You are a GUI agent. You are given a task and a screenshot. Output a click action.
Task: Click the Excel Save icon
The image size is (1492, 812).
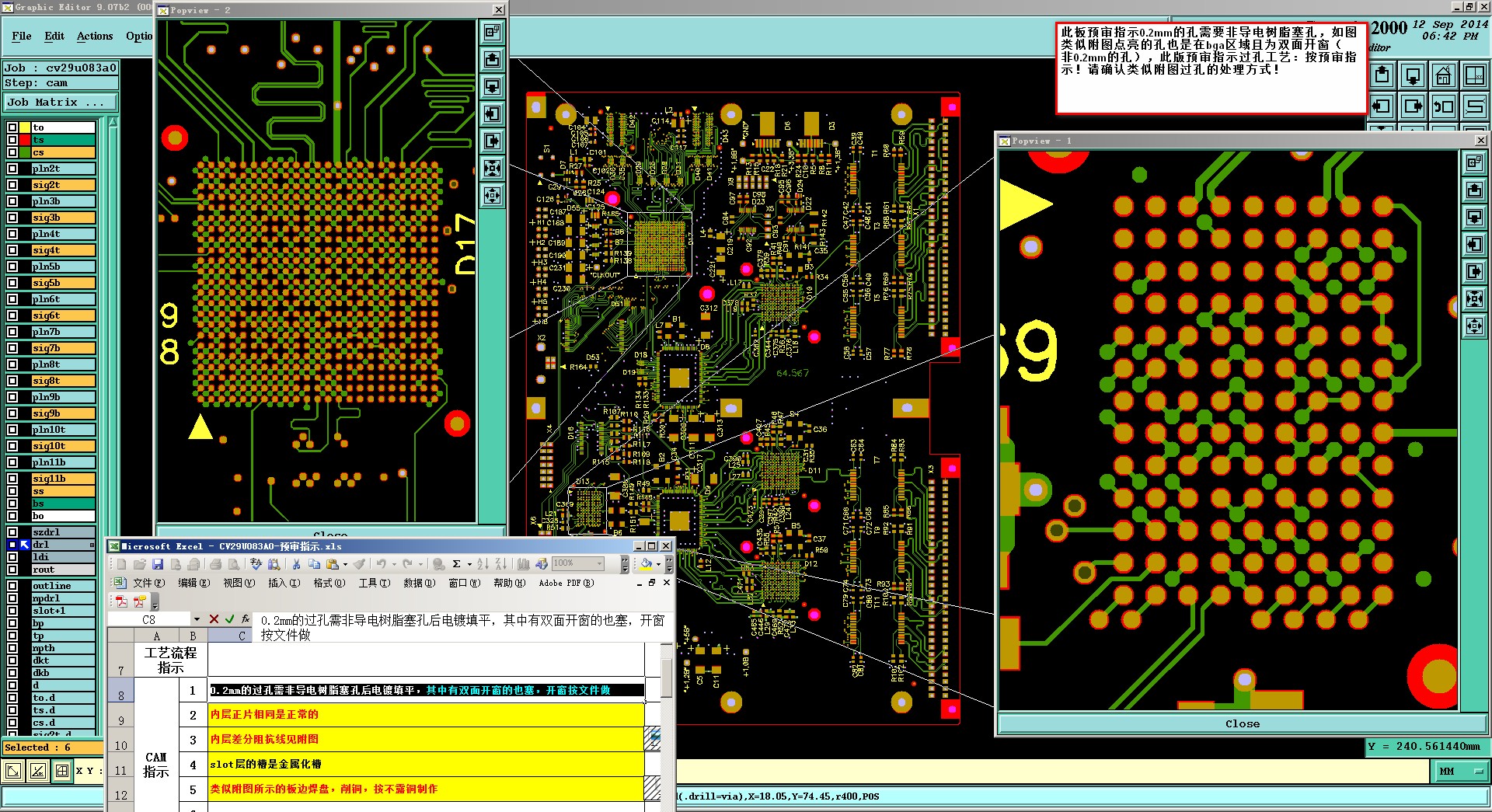click(158, 564)
